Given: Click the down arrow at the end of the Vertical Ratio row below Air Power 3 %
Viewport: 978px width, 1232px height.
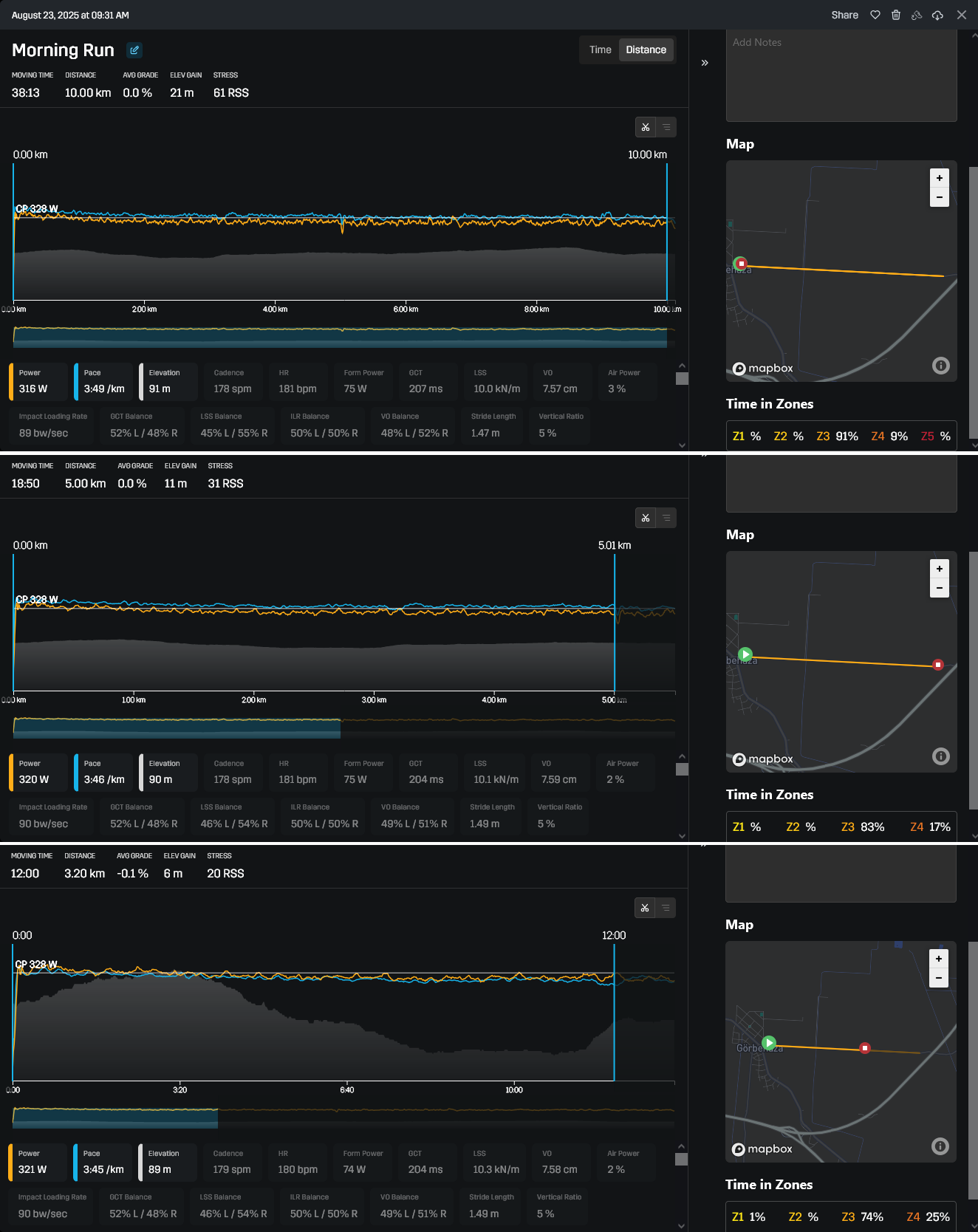Looking at the screenshot, I should pyautogui.click(x=682, y=445).
